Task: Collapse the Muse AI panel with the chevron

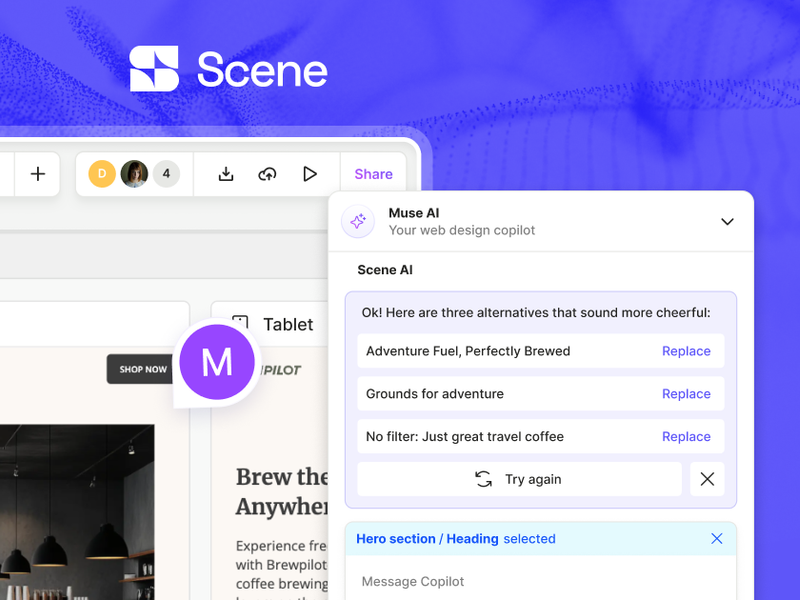Action: tap(727, 222)
